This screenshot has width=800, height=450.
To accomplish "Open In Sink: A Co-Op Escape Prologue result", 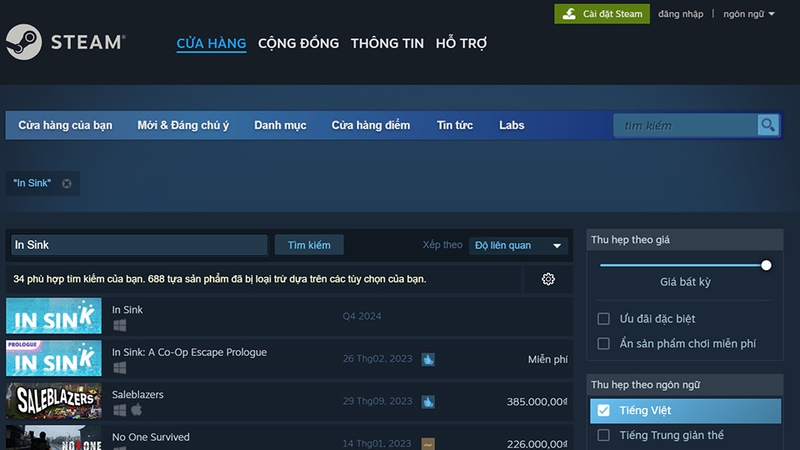I will [289, 359].
